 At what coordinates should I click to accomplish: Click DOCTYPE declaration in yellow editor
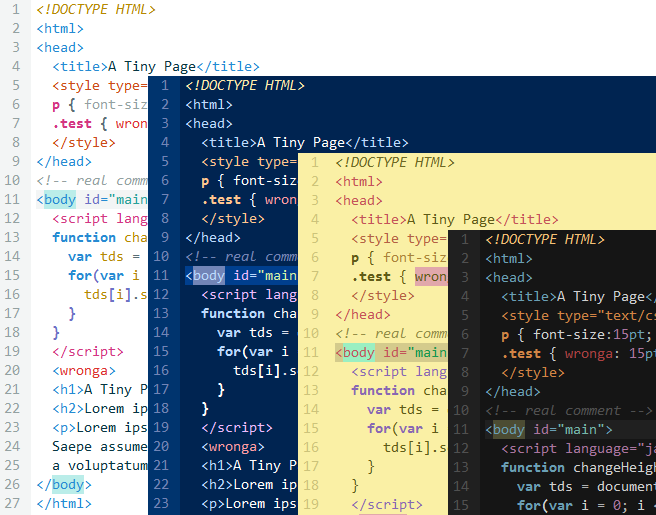(x=395, y=163)
